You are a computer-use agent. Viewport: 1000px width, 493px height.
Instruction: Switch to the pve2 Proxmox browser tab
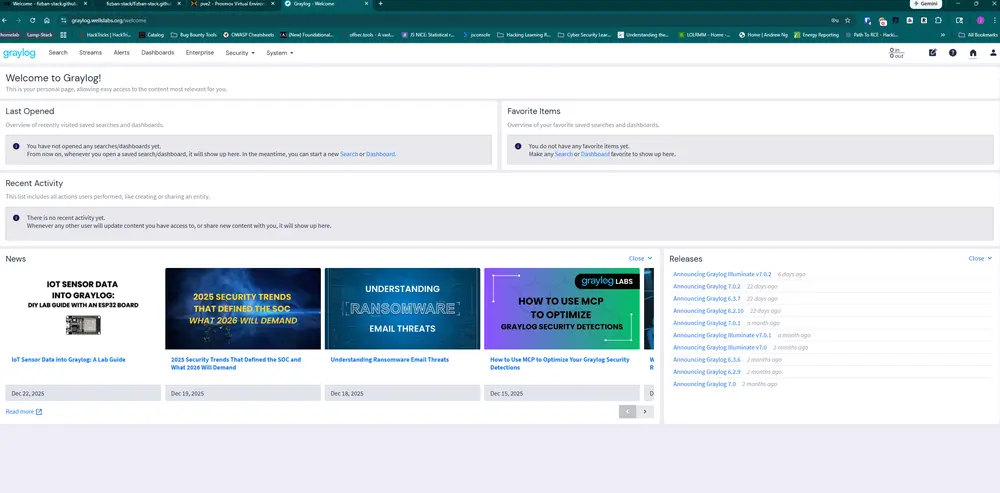tap(232, 4)
